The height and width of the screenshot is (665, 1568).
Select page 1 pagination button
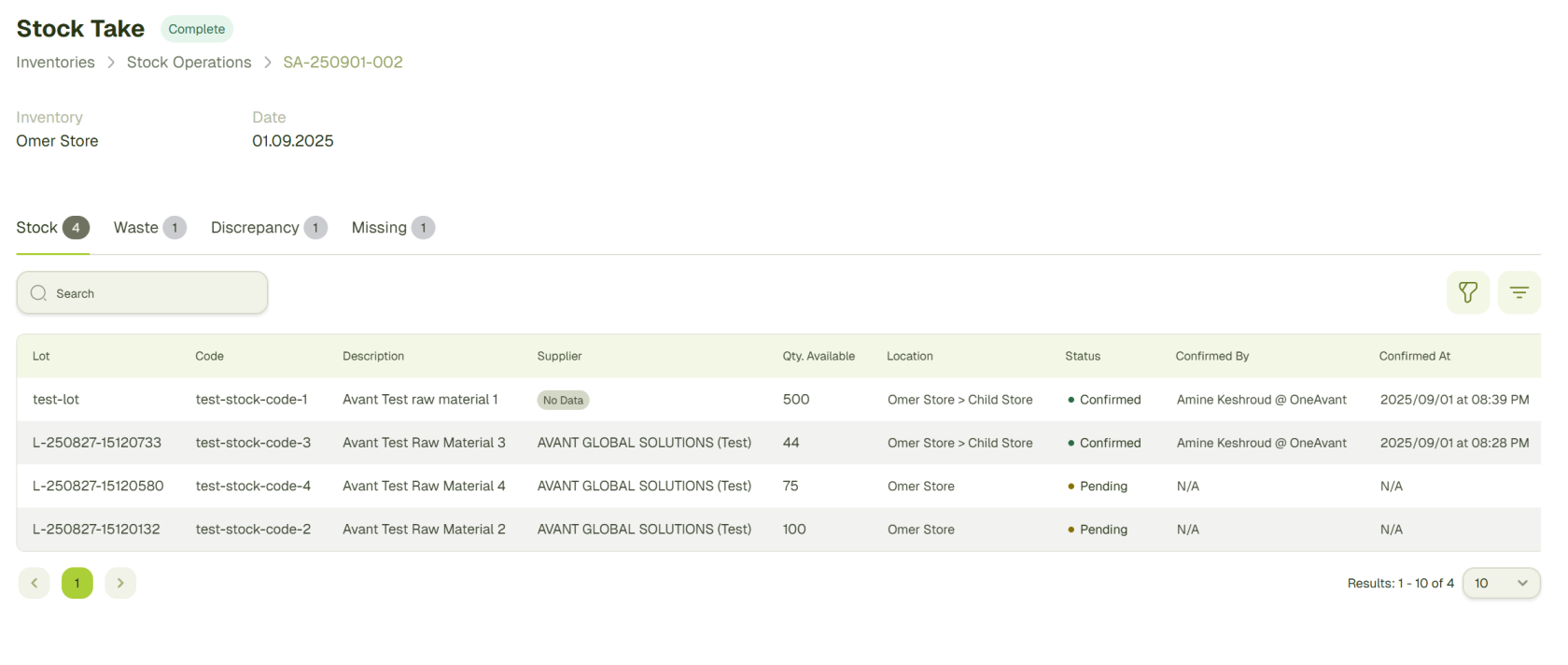tap(77, 583)
